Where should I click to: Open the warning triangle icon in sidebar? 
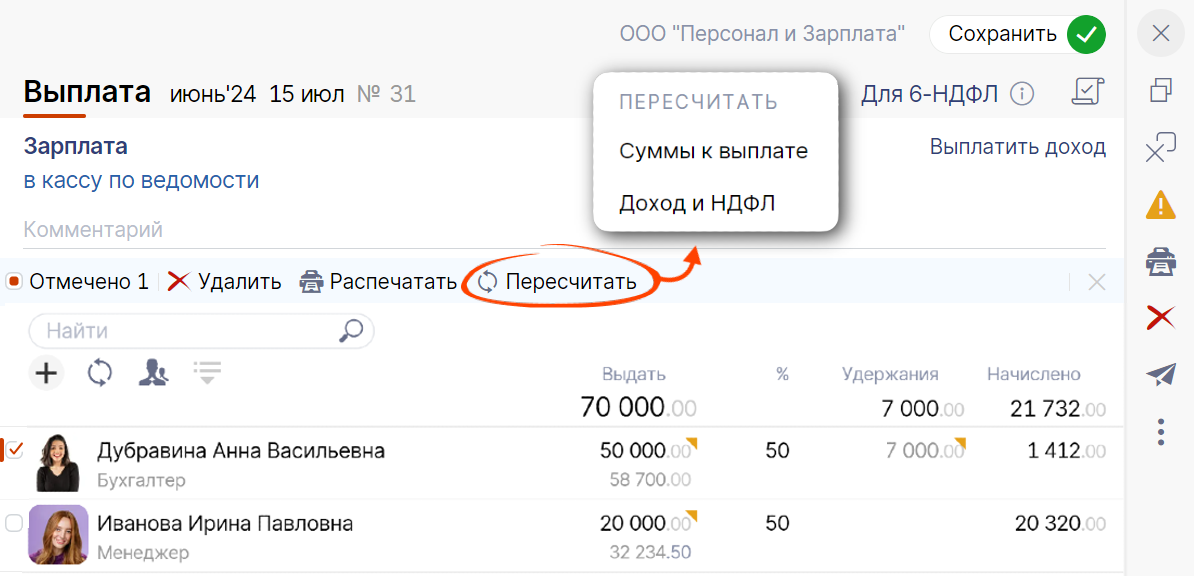(x=1160, y=205)
